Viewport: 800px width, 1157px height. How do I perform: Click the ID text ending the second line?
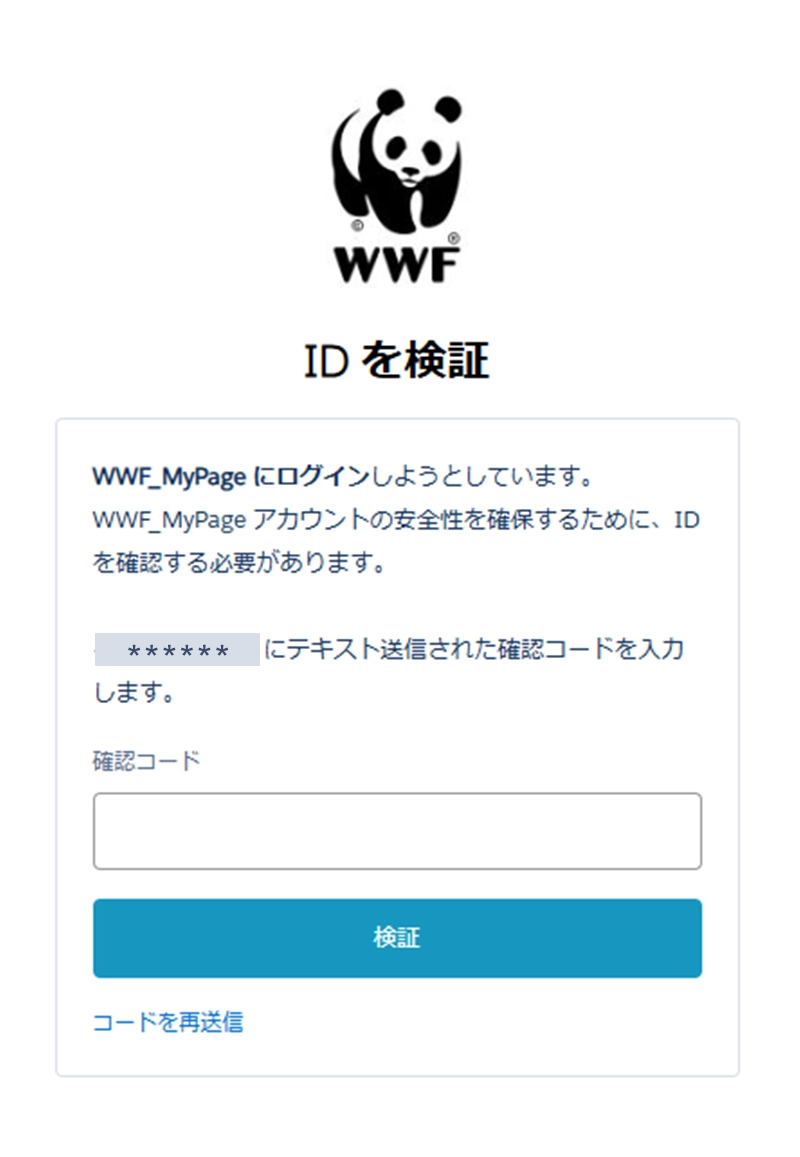(x=686, y=520)
